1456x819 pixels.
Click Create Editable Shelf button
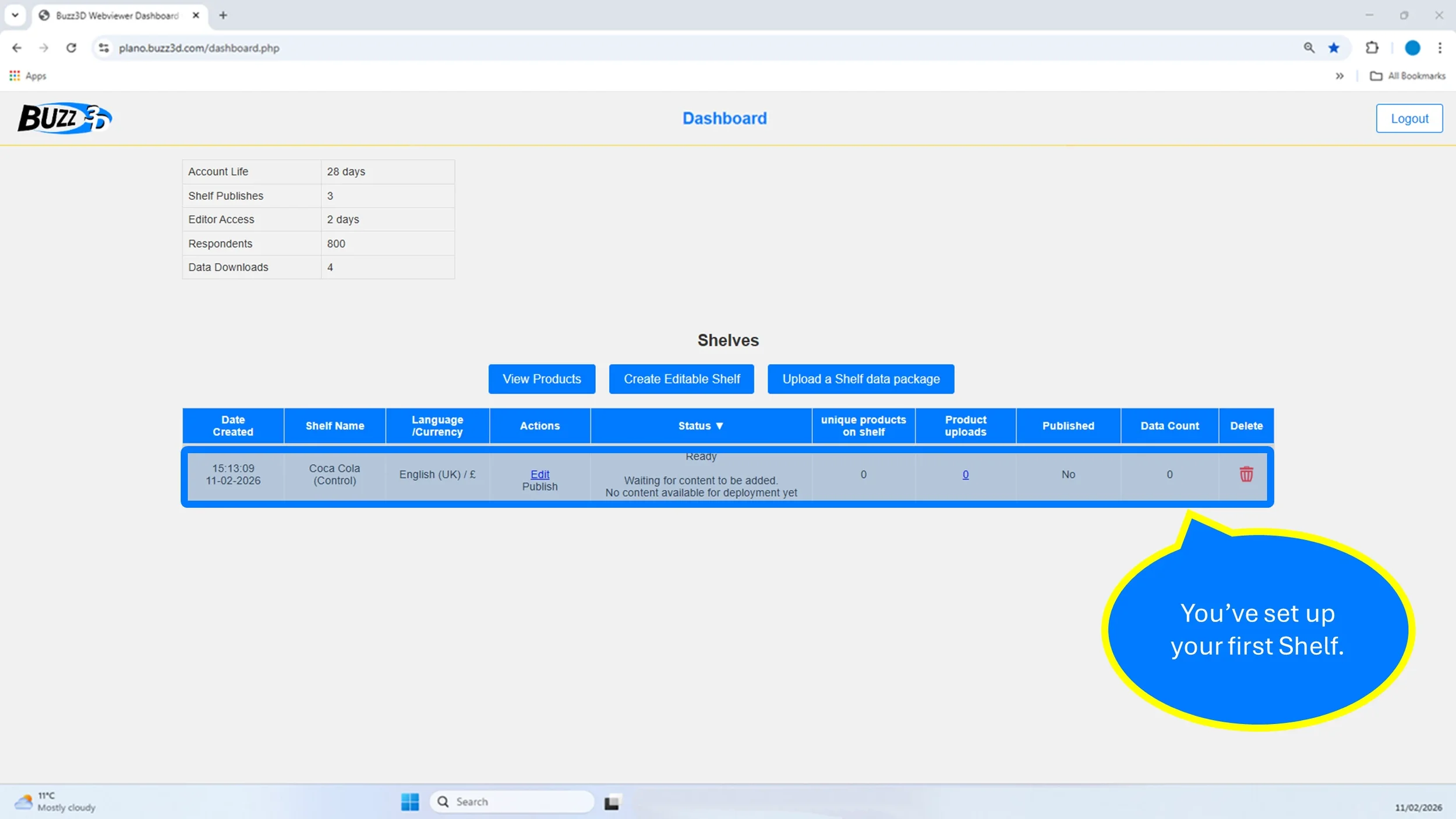point(681,379)
